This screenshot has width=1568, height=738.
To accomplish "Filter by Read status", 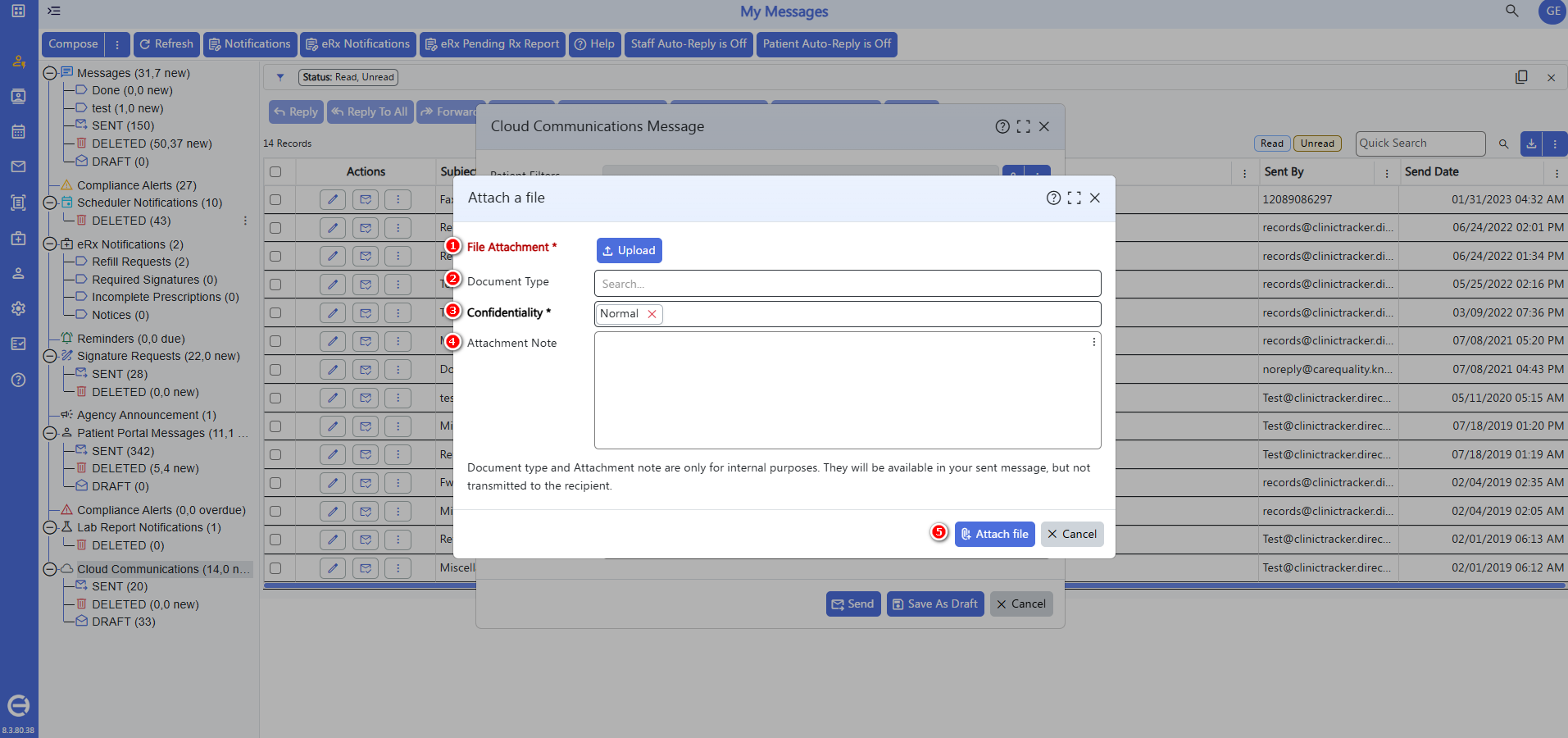I will tap(1272, 143).
